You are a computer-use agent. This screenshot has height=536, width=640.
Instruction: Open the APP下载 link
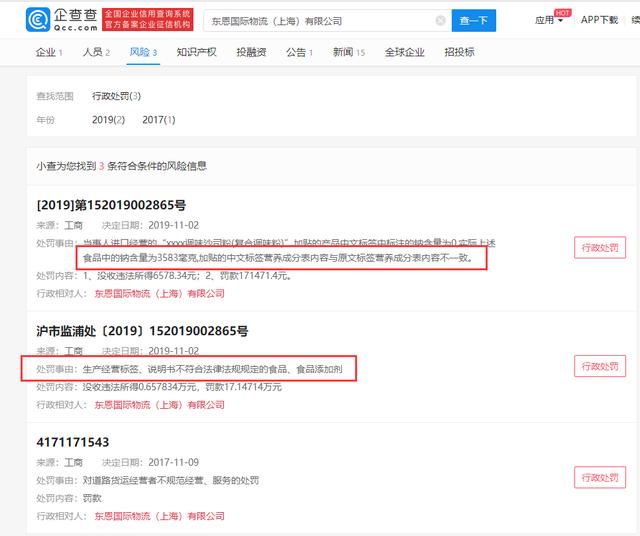[599, 20]
